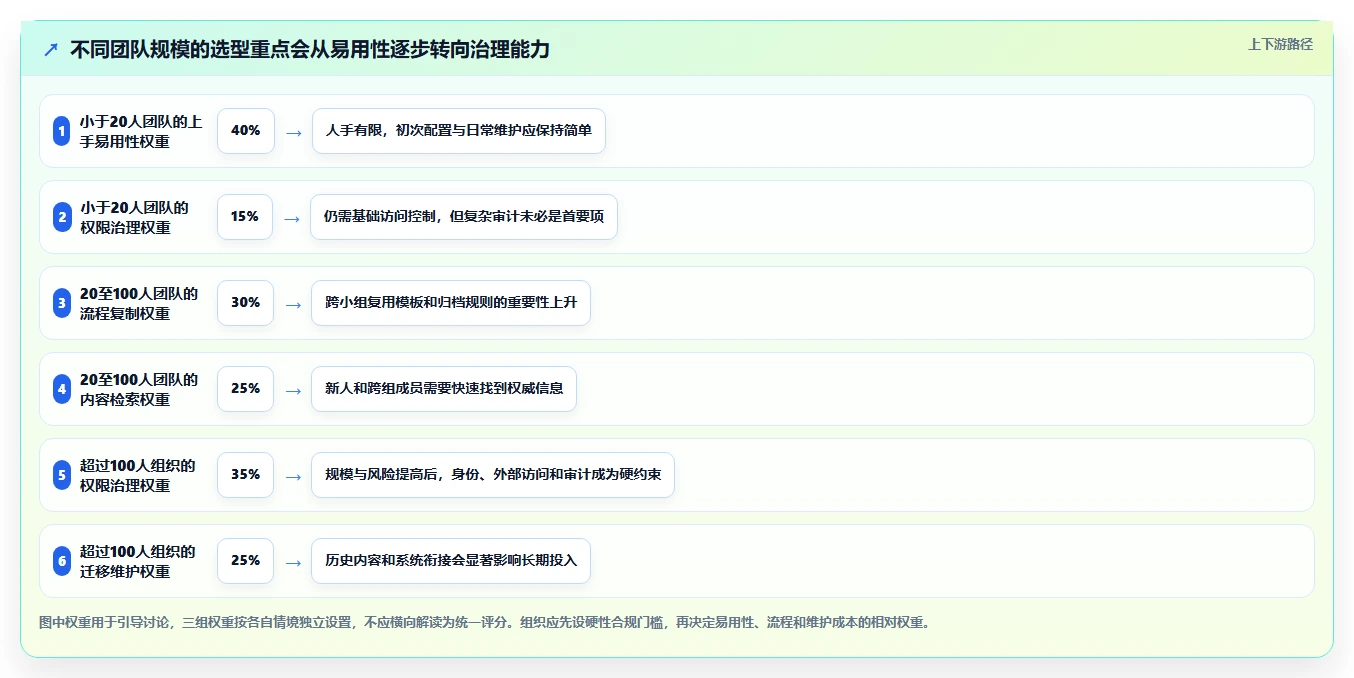The width and height of the screenshot is (1354, 678).
Task: Click the 上下游路径 label
Action: pyautogui.click(x=1280, y=44)
